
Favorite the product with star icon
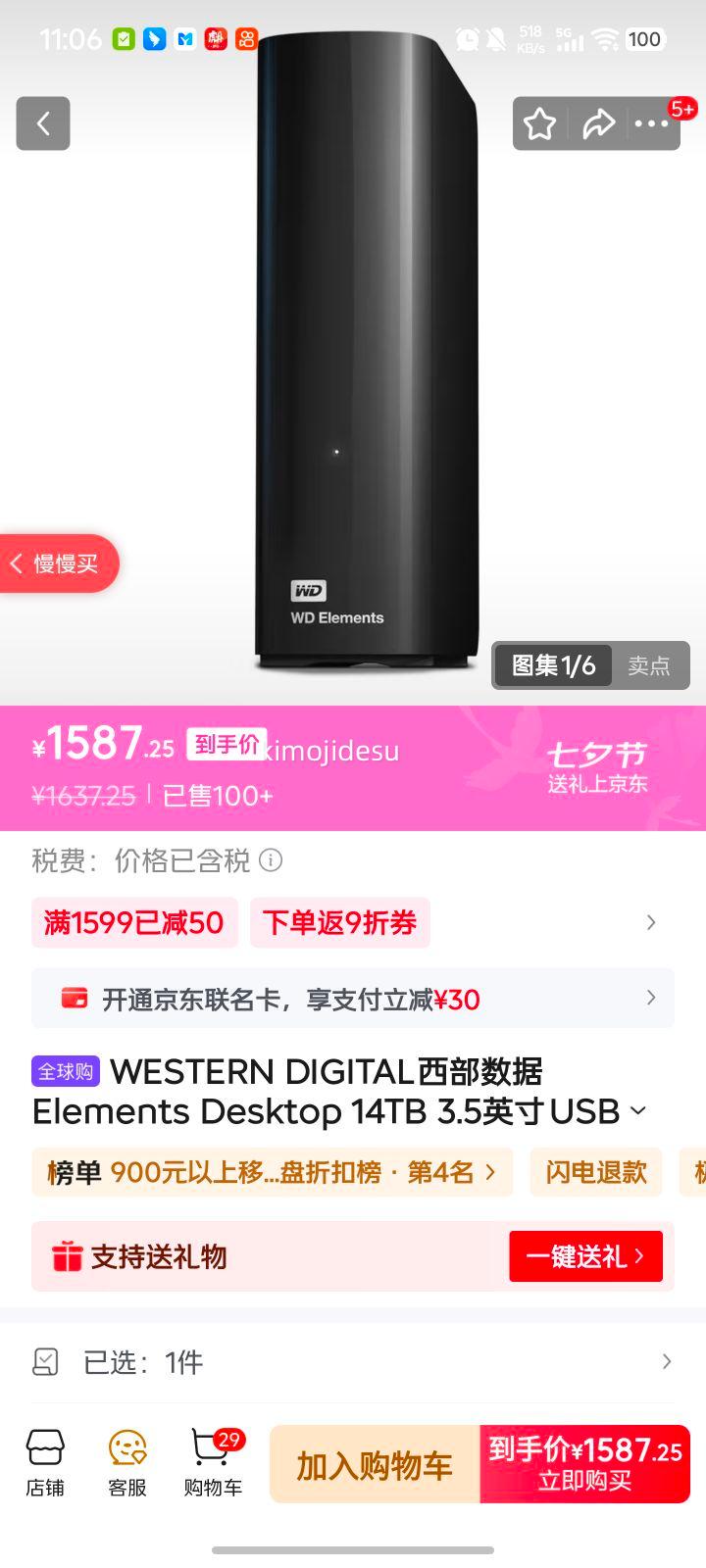tap(539, 124)
